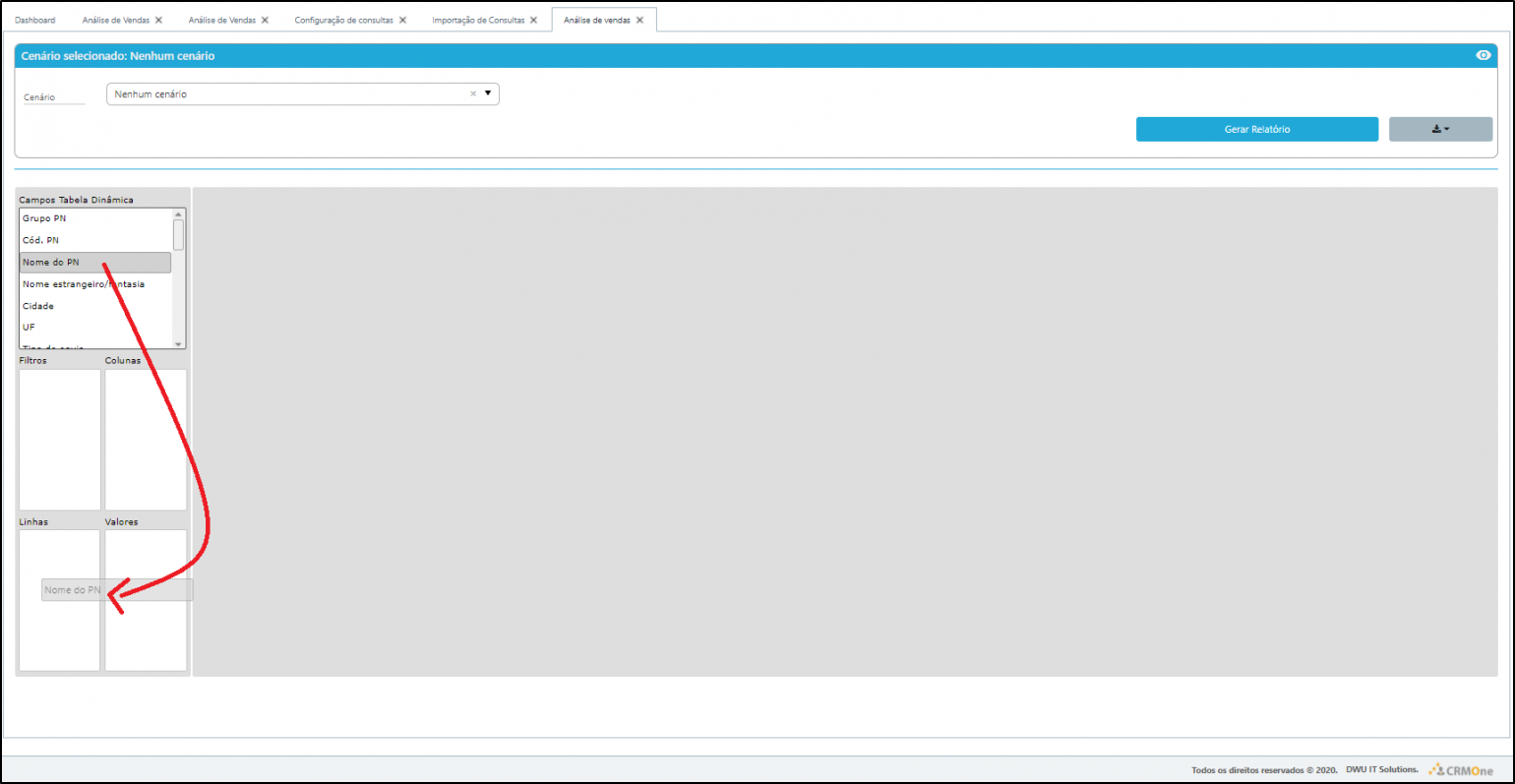Click the Cenário combo box field
Image resolution: width=1515 pixels, height=784 pixels.
tap(303, 93)
